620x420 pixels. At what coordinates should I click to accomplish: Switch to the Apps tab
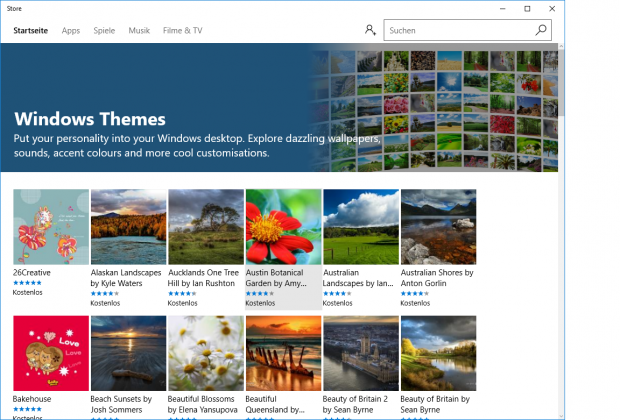[71, 30]
